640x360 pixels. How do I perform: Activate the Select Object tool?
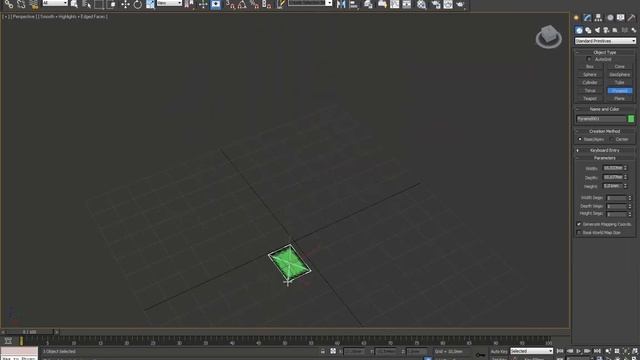point(74,4)
